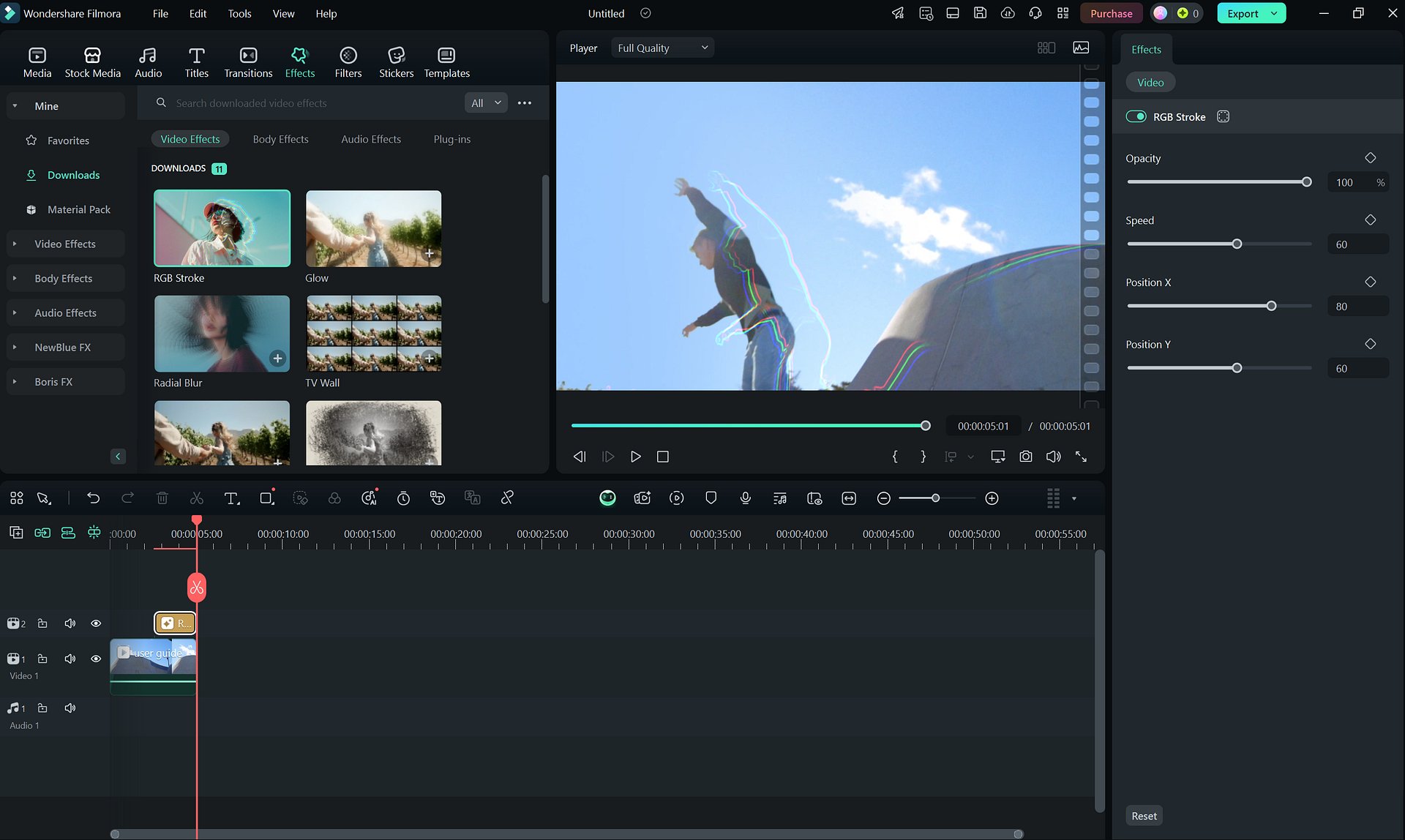Viewport: 1405px width, 840px height.
Task: Select the Glow effect thumbnail
Action: tap(373, 228)
